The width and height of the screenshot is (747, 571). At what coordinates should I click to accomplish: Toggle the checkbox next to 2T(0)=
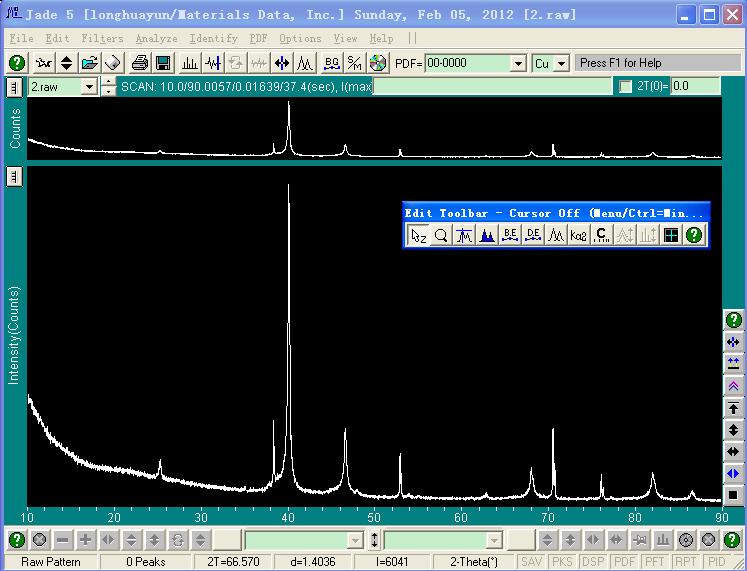625,87
